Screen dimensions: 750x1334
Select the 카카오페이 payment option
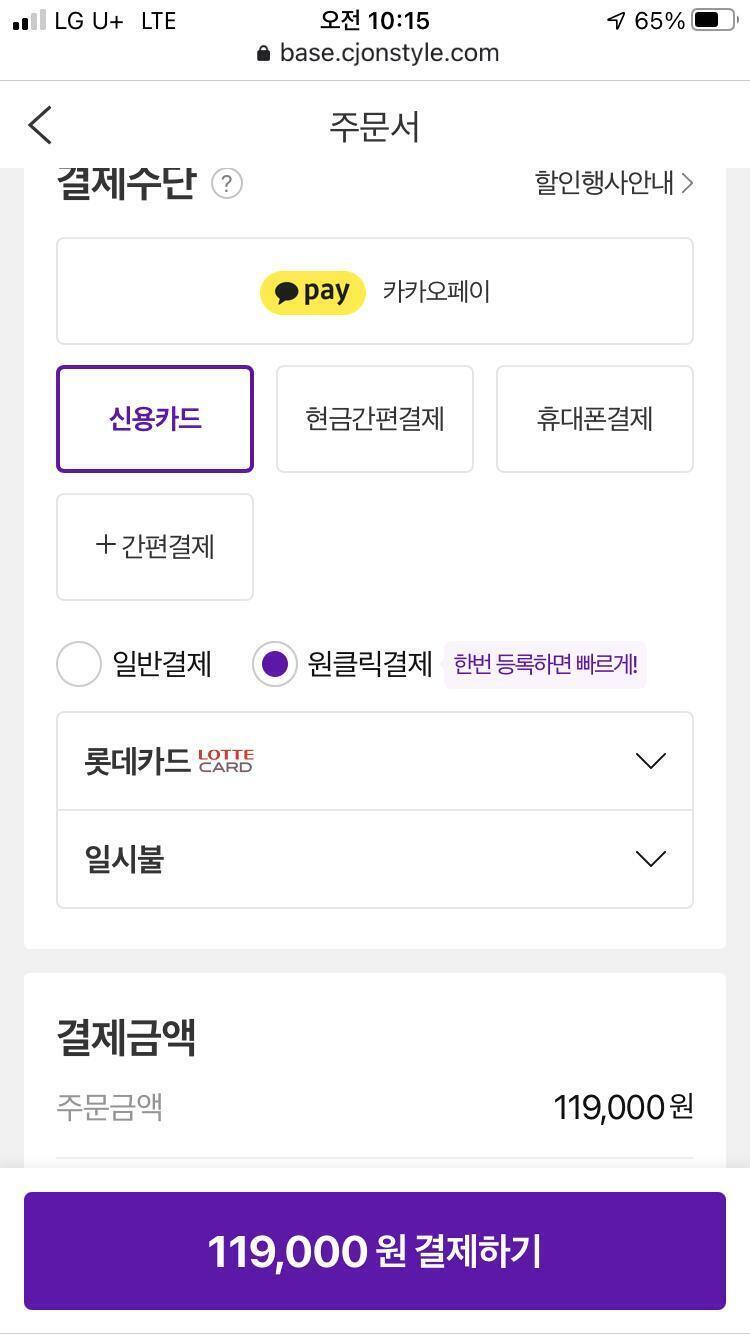coord(436,292)
